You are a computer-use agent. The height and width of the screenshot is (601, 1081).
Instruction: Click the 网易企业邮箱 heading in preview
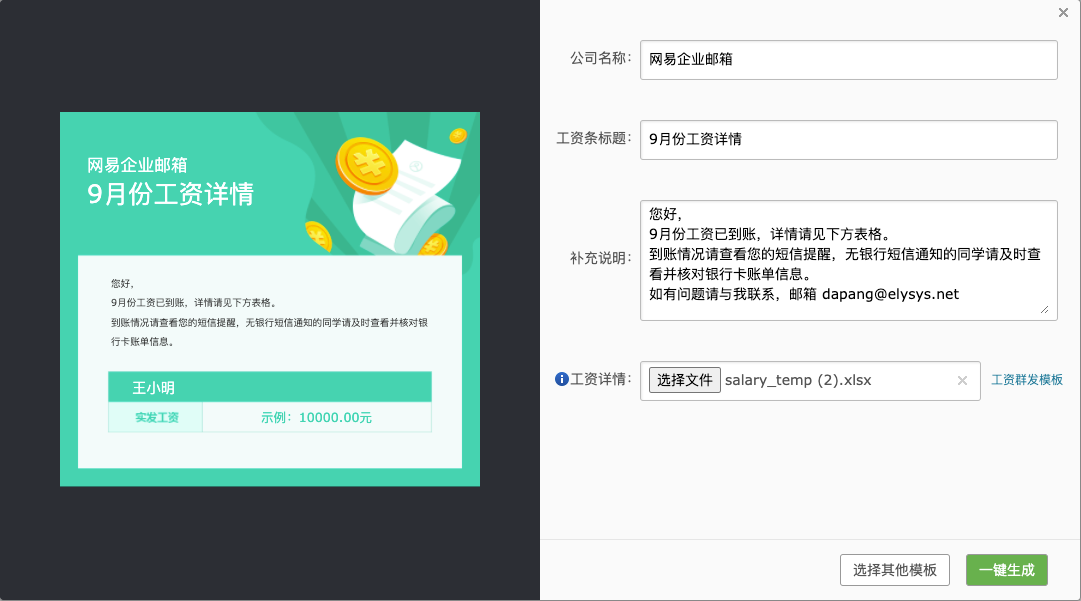click(137, 165)
